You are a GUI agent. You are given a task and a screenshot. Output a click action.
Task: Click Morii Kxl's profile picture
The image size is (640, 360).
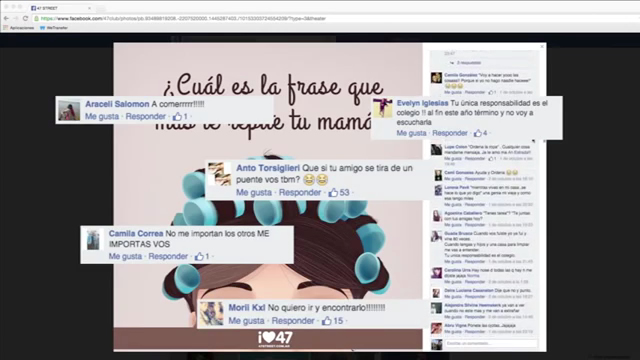coord(211,313)
